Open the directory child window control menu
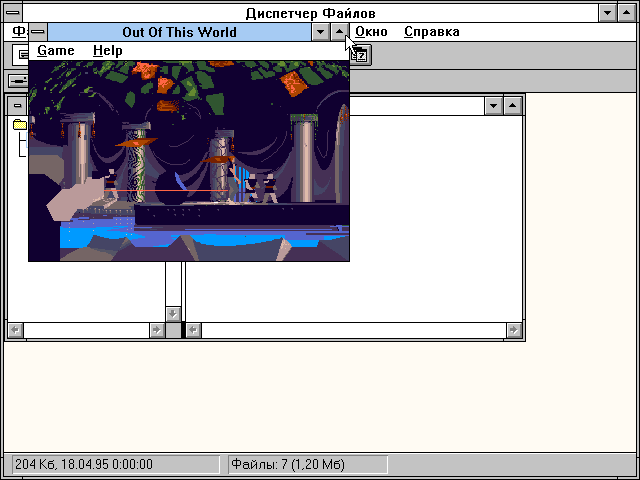 [17, 106]
